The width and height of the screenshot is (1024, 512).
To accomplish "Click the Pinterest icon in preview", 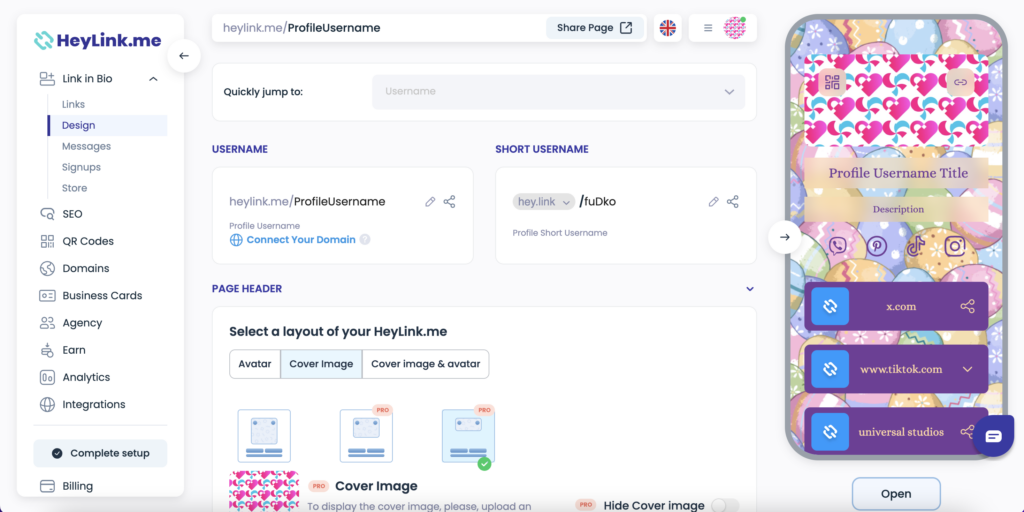I will coord(877,246).
